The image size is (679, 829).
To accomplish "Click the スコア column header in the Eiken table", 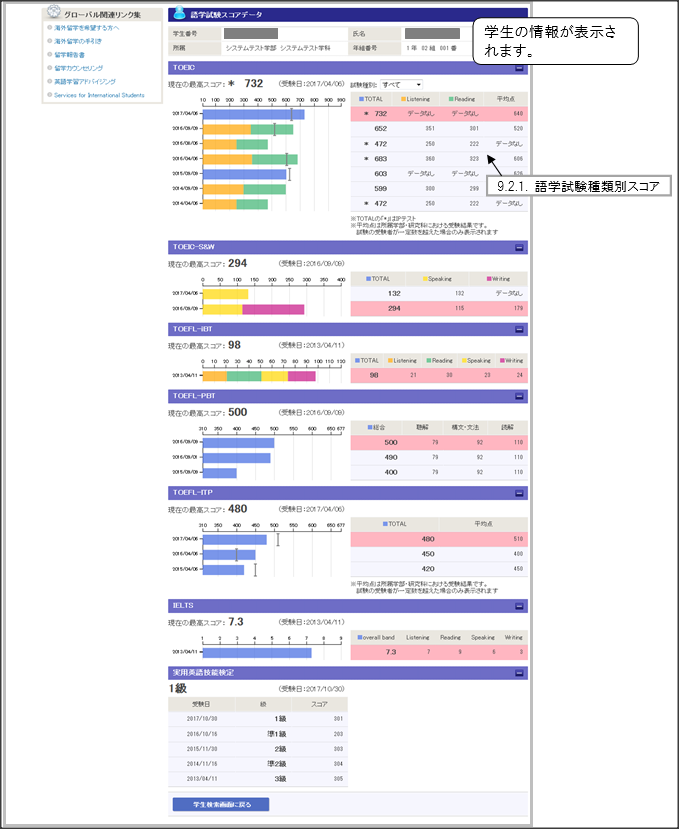I will (x=319, y=704).
